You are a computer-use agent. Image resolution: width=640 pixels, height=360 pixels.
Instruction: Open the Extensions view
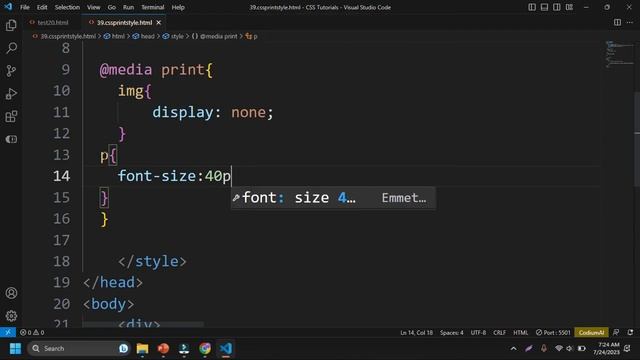click(x=11, y=117)
